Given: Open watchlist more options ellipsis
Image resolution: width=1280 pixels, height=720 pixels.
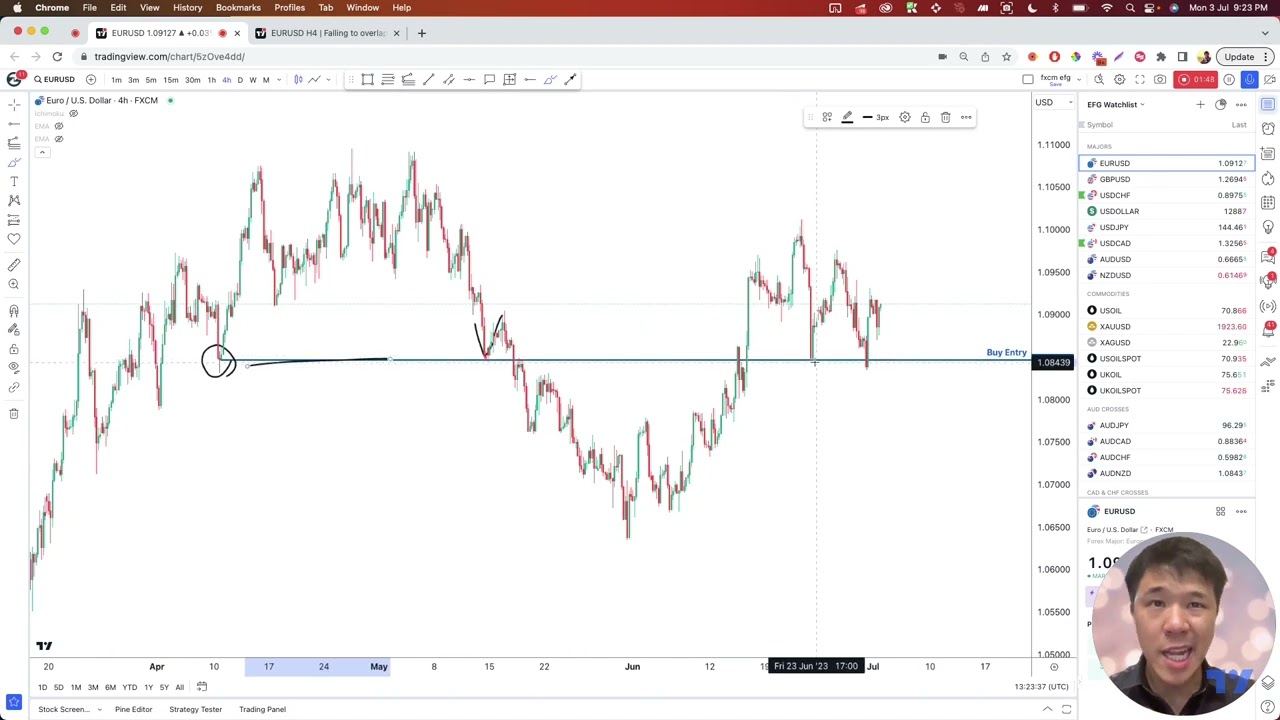Looking at the screenshot, I should coord(1241,104).
